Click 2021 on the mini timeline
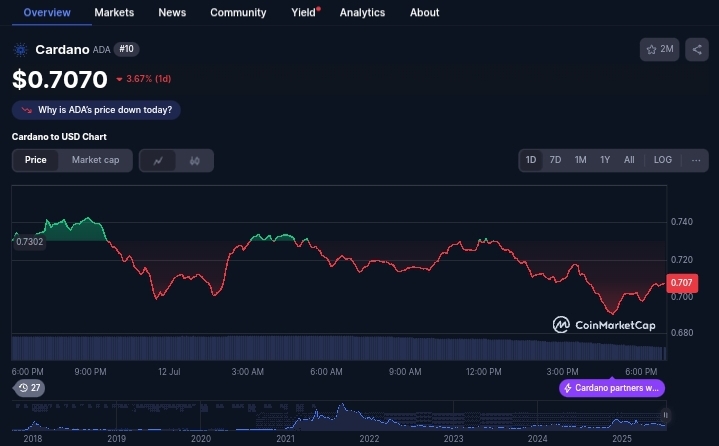The height and width of the screenshot is (446, 719). [285, 439]
